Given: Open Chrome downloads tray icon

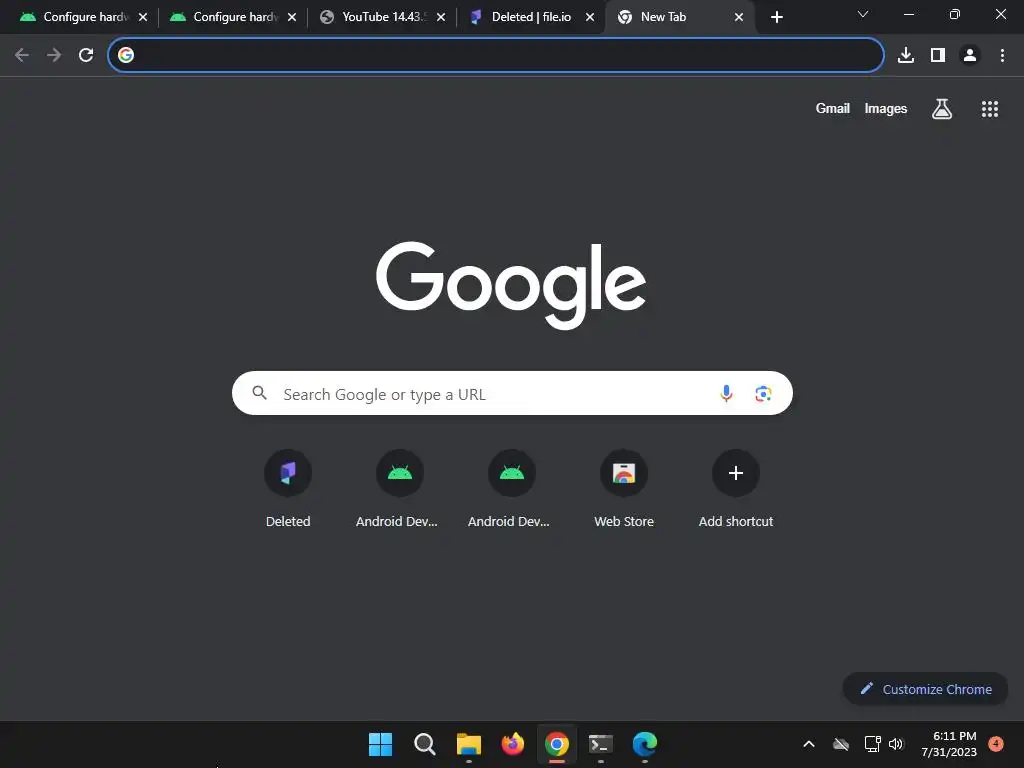Looking at the screenshot, I should [905, 55].
